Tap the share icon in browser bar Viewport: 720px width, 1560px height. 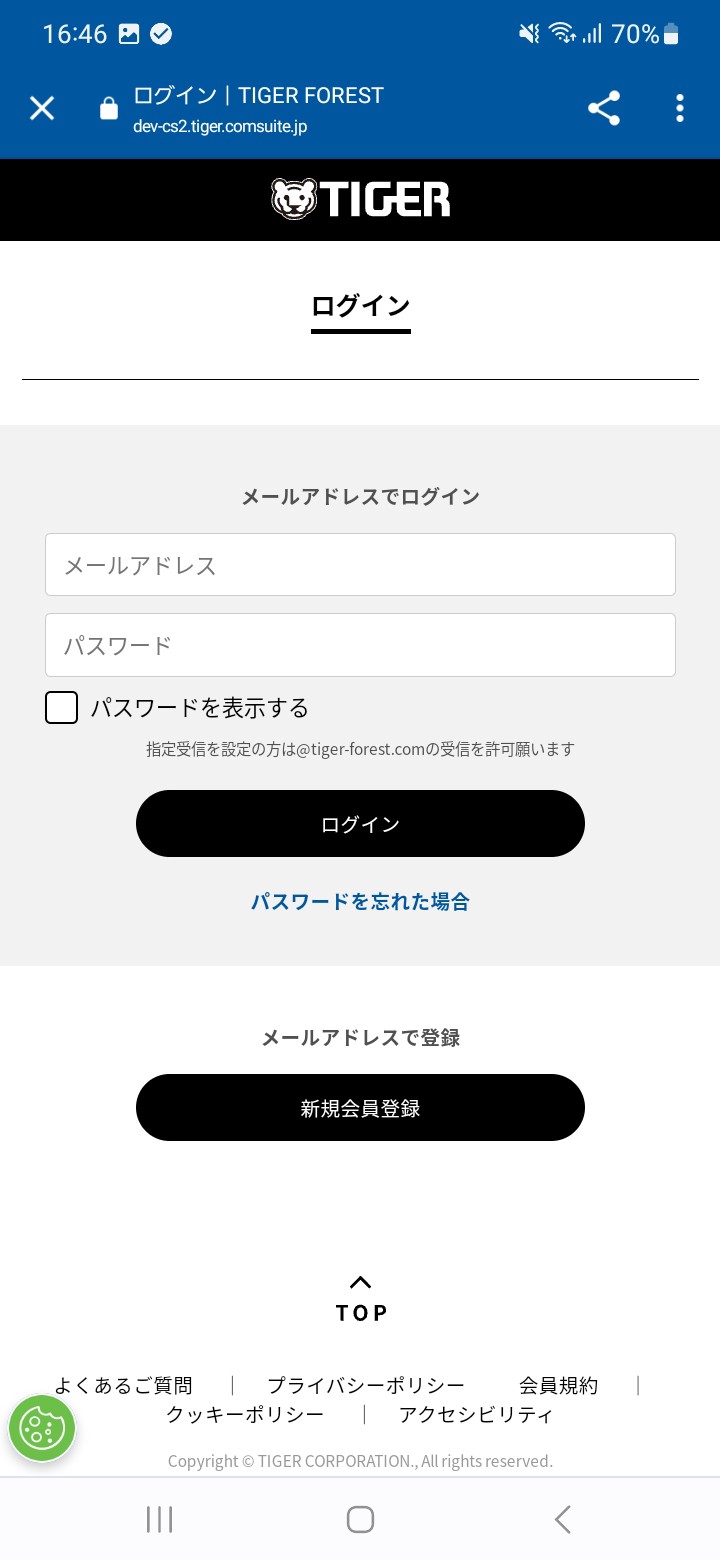point(604,108)
